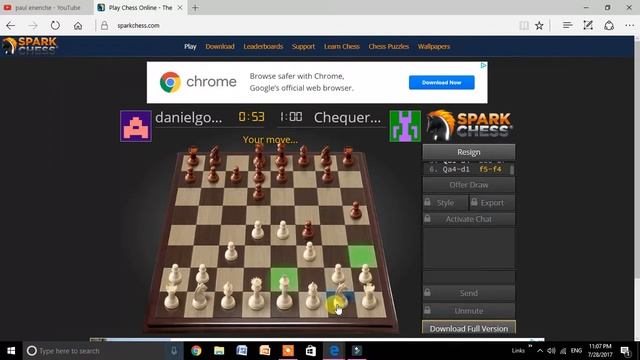Click the highlighted green square near right edge
The height and width of the screenshot is (360, 640).
[362, 256]
